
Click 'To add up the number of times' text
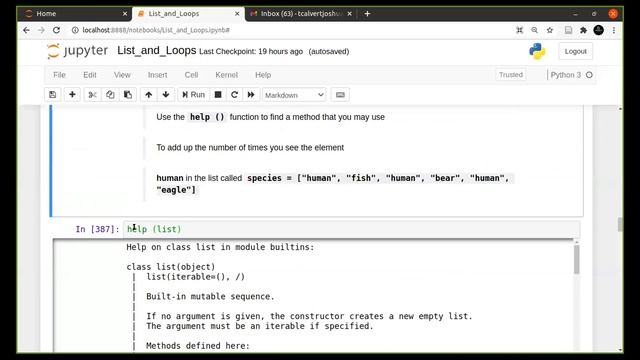(250, 147)
